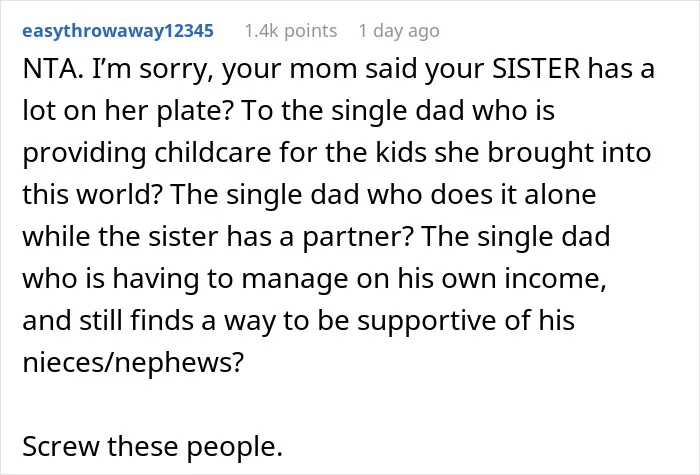Open the '1 day ago' timestamp permalink

point(399,31)
